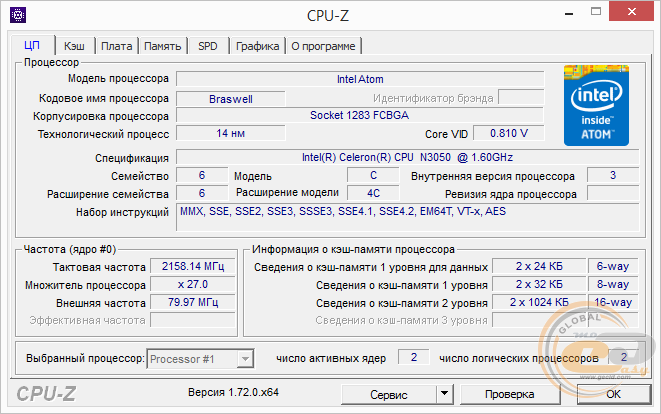Click the logical processors count value
The image size is (661, 414).
624,357
